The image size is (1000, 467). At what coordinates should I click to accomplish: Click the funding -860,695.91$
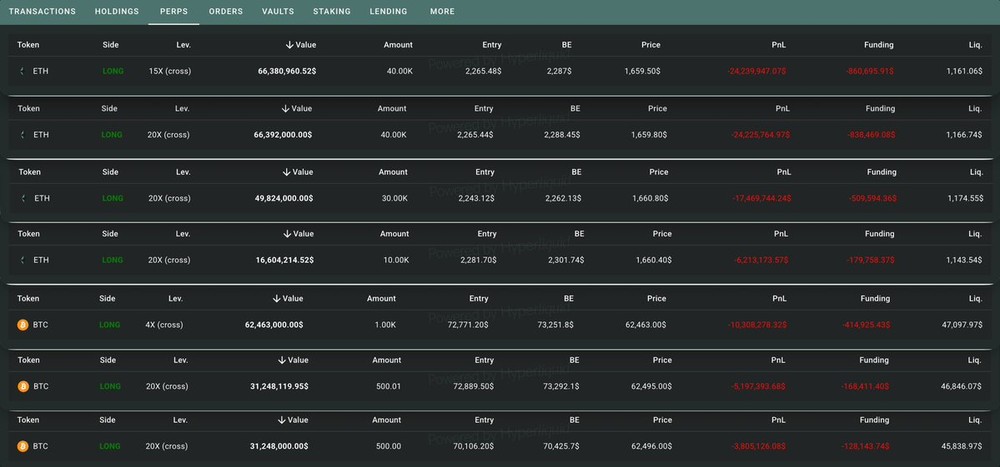pos(870,71)
